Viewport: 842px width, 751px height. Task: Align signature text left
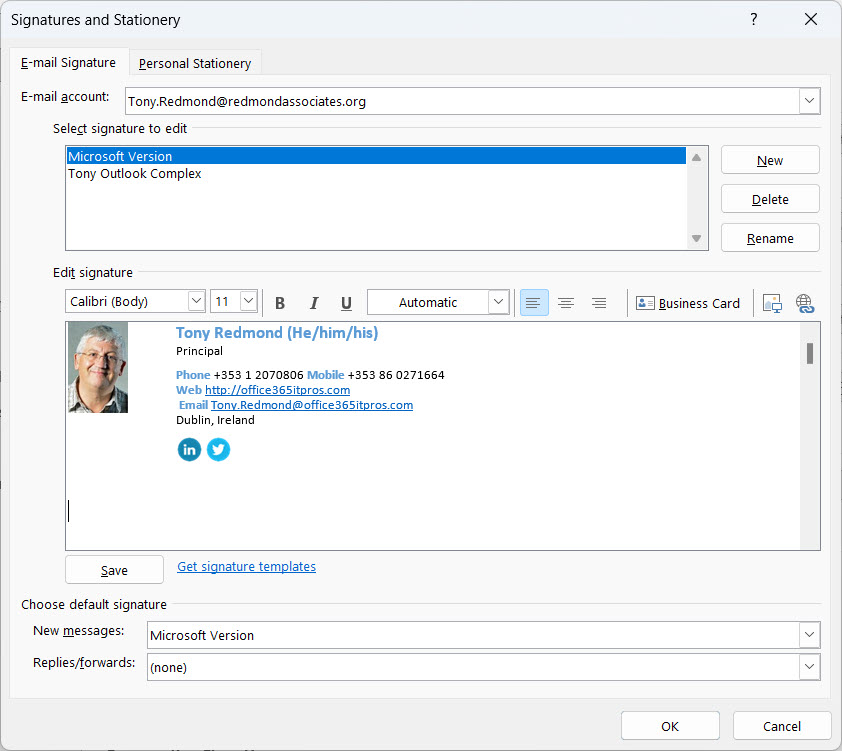(534, 303)
